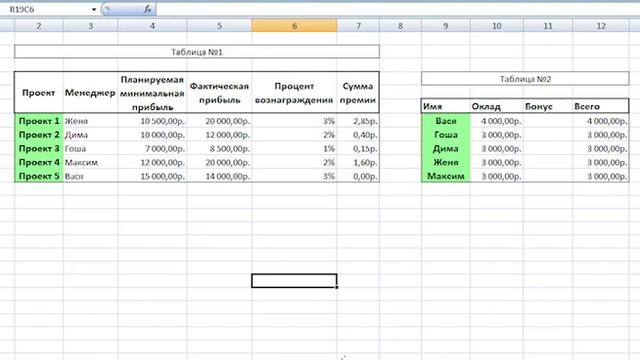
Task: Select the green 'Проект 5' cell
Action: [x=39, y=176]
